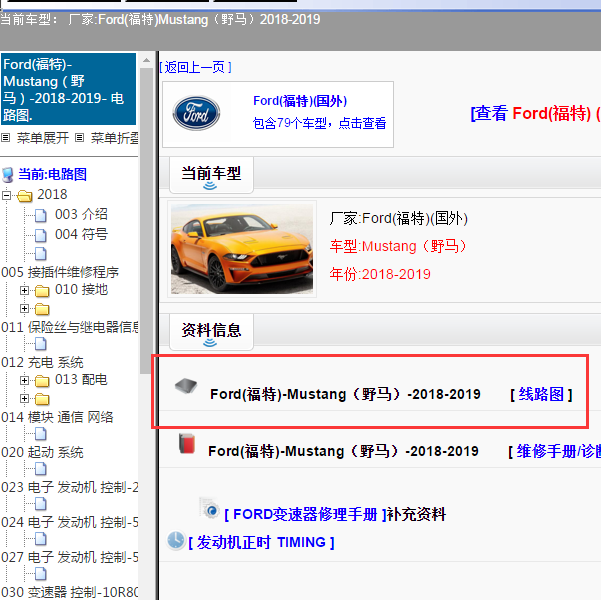Click the 当前车型 header line at top
601x600 pixels.
(x=160, y=19)
